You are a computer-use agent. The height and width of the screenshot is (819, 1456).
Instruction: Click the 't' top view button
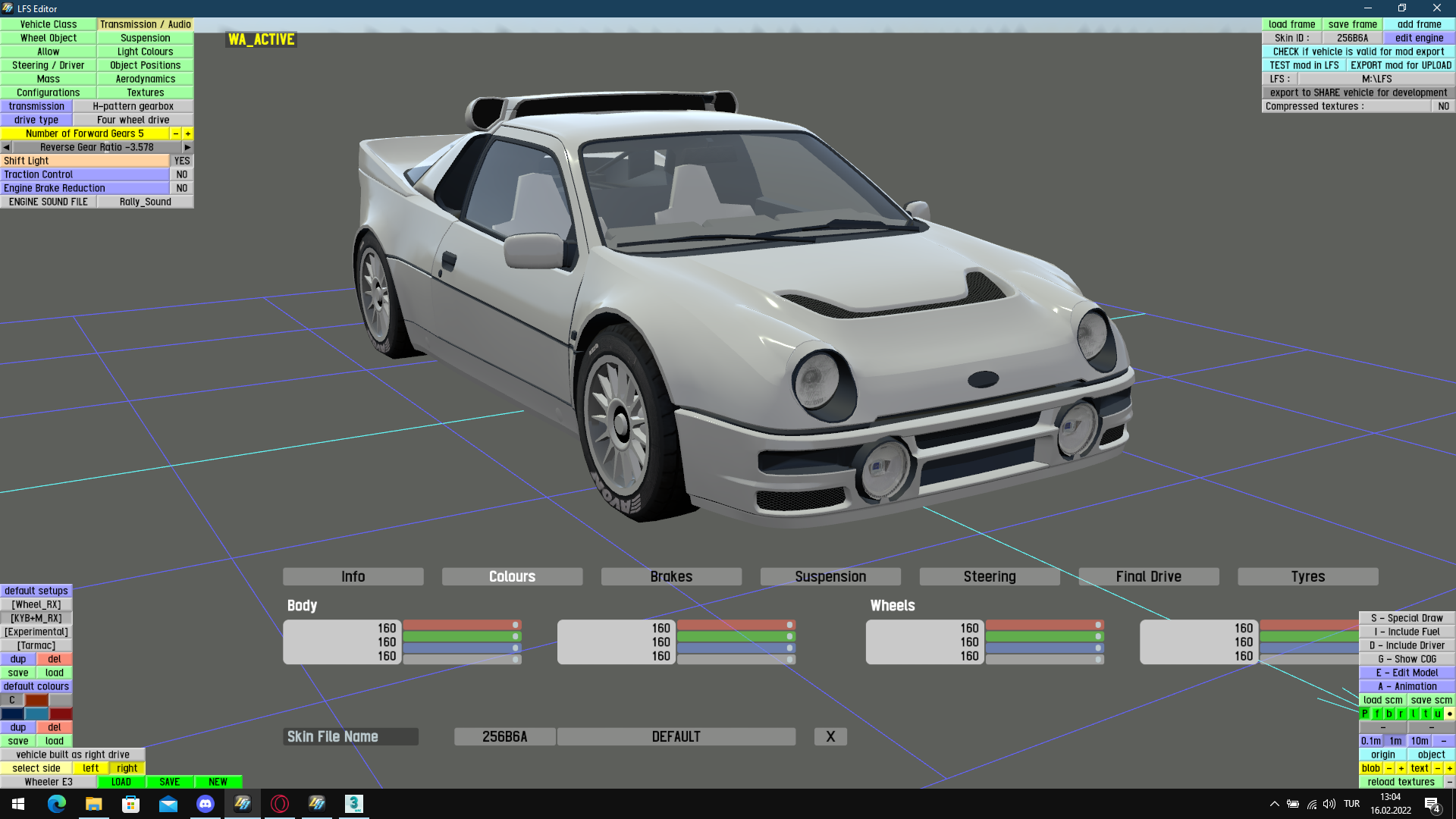pyautogui.click(x=1426, y=714)
